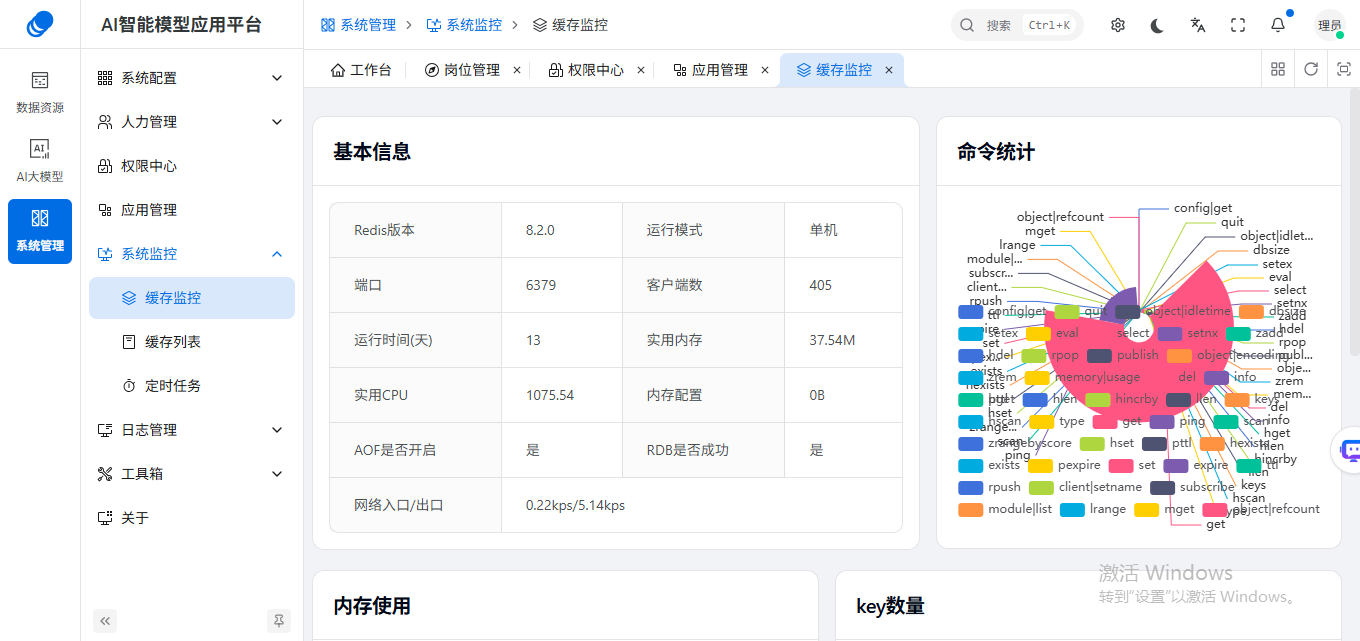
Task: Toggle the subscribe legend entry
Action: tap(1192, 487)
